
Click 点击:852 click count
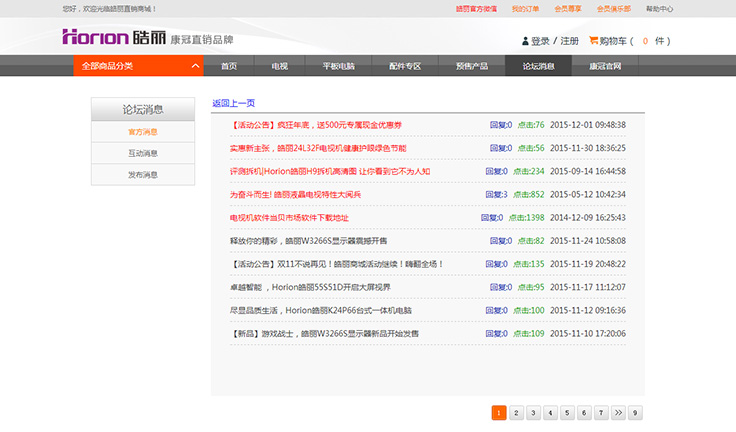pos(529,194)
